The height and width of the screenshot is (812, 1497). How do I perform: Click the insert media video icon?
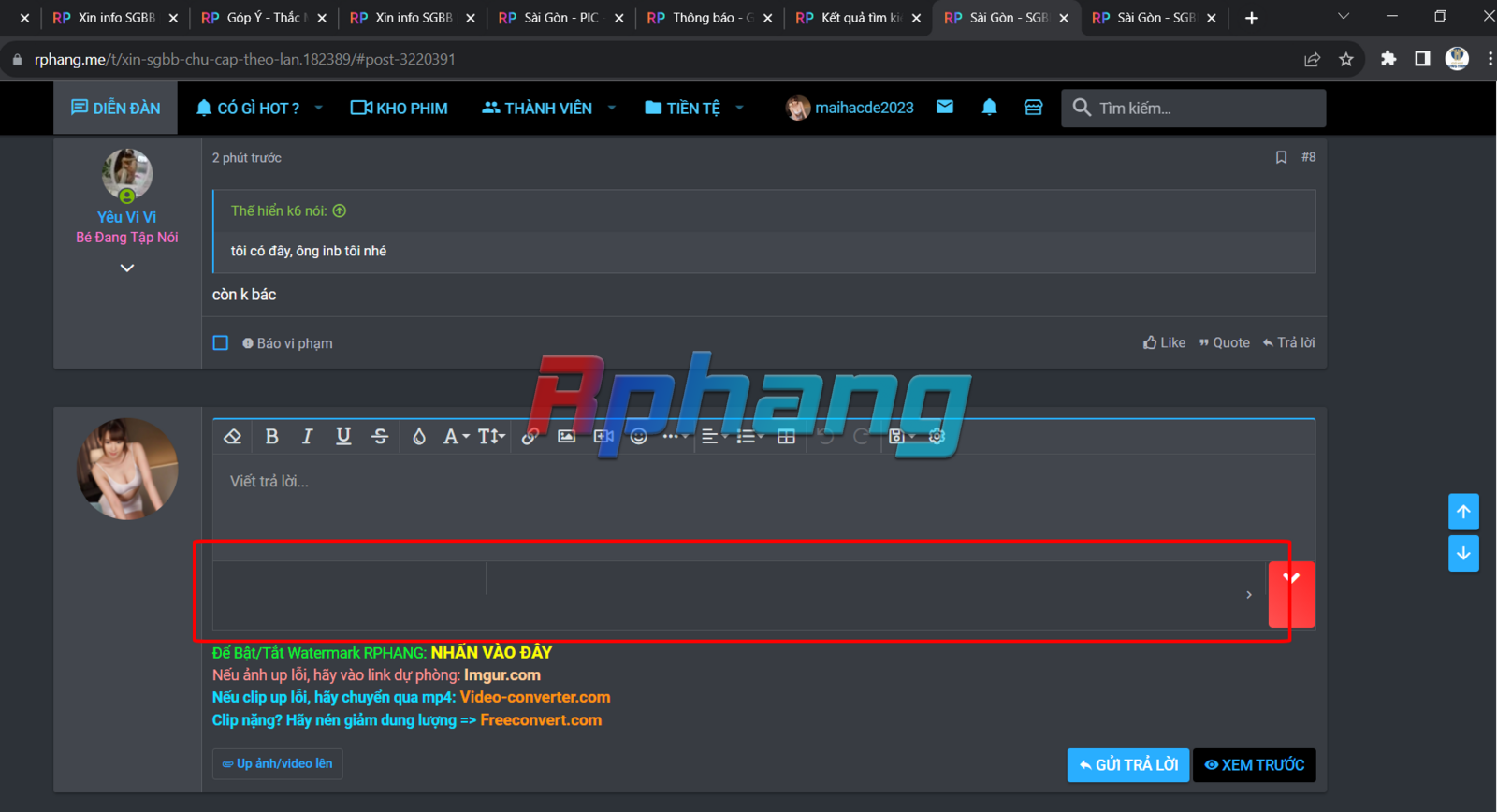tap(603, 436)
